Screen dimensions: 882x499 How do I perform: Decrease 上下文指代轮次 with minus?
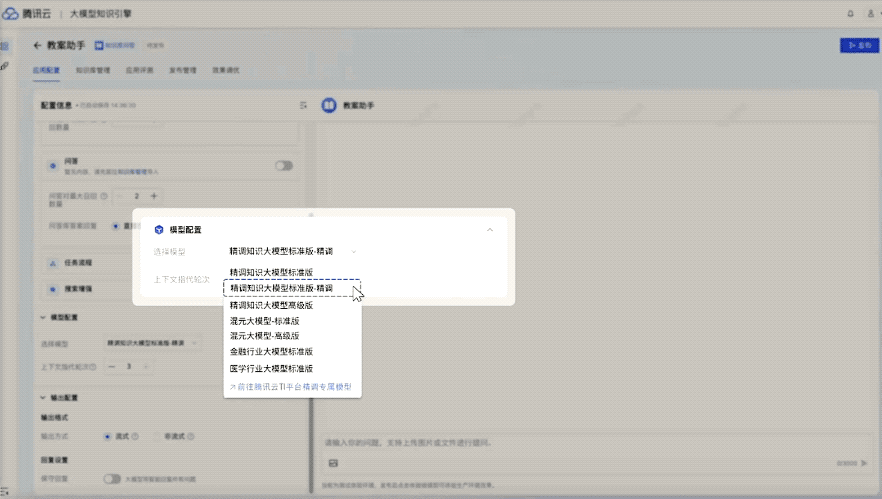click(111, 367)
